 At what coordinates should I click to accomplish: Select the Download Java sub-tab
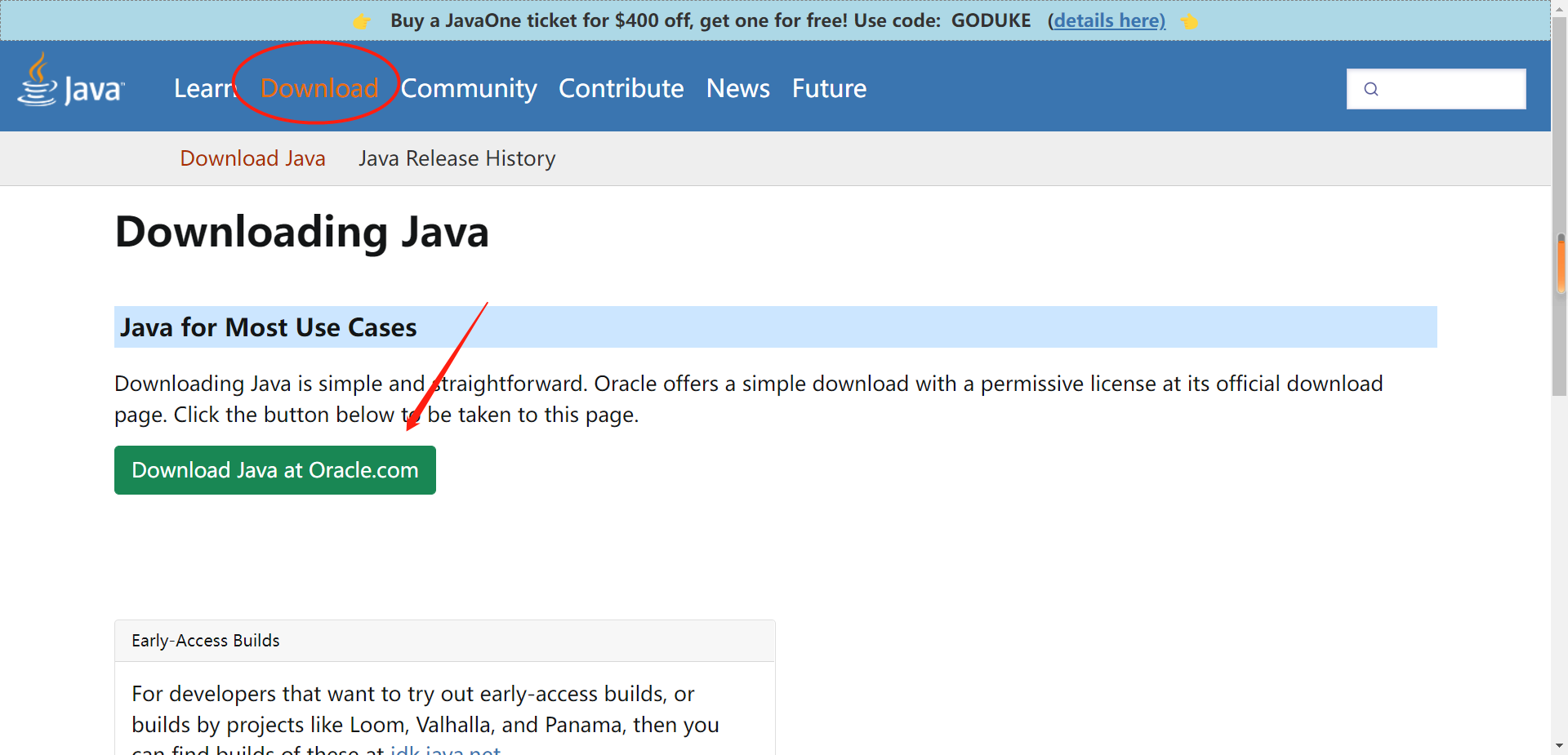coord(252,158)
